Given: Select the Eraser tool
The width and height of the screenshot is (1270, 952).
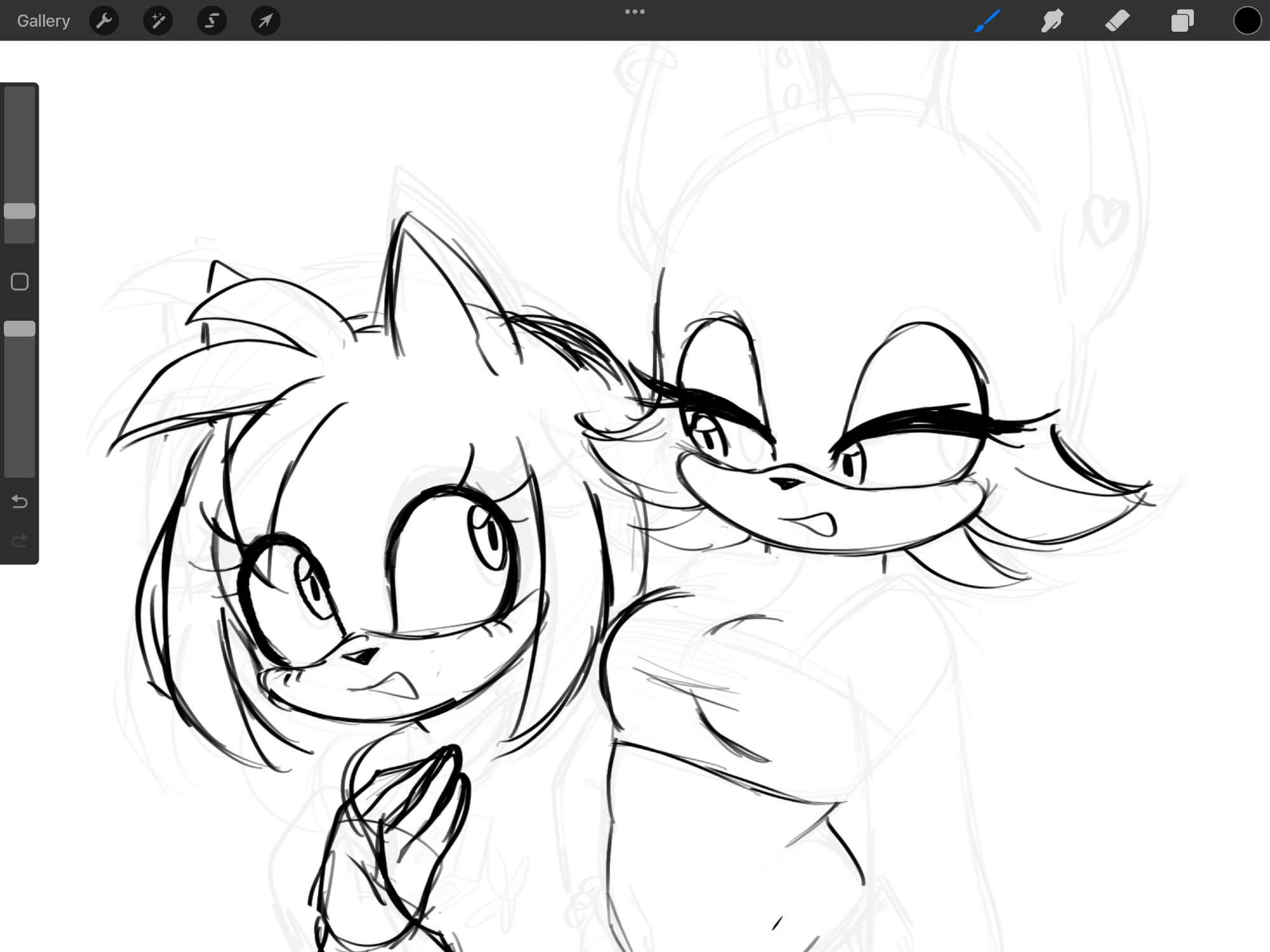Looking at the screenshot, I should pos(1117,21).
